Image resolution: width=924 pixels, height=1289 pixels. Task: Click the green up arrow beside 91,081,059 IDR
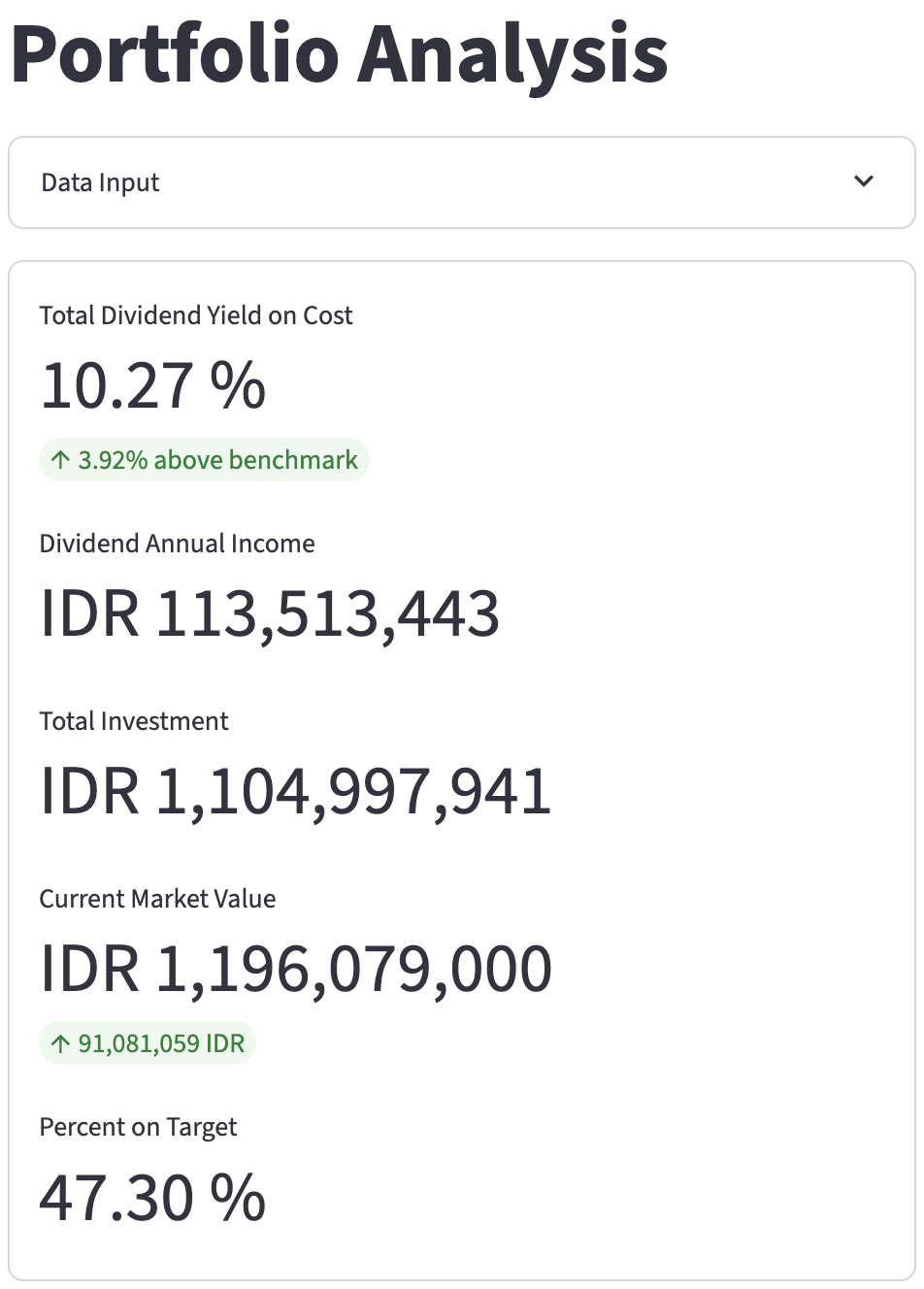click(x=61, y=1044)
